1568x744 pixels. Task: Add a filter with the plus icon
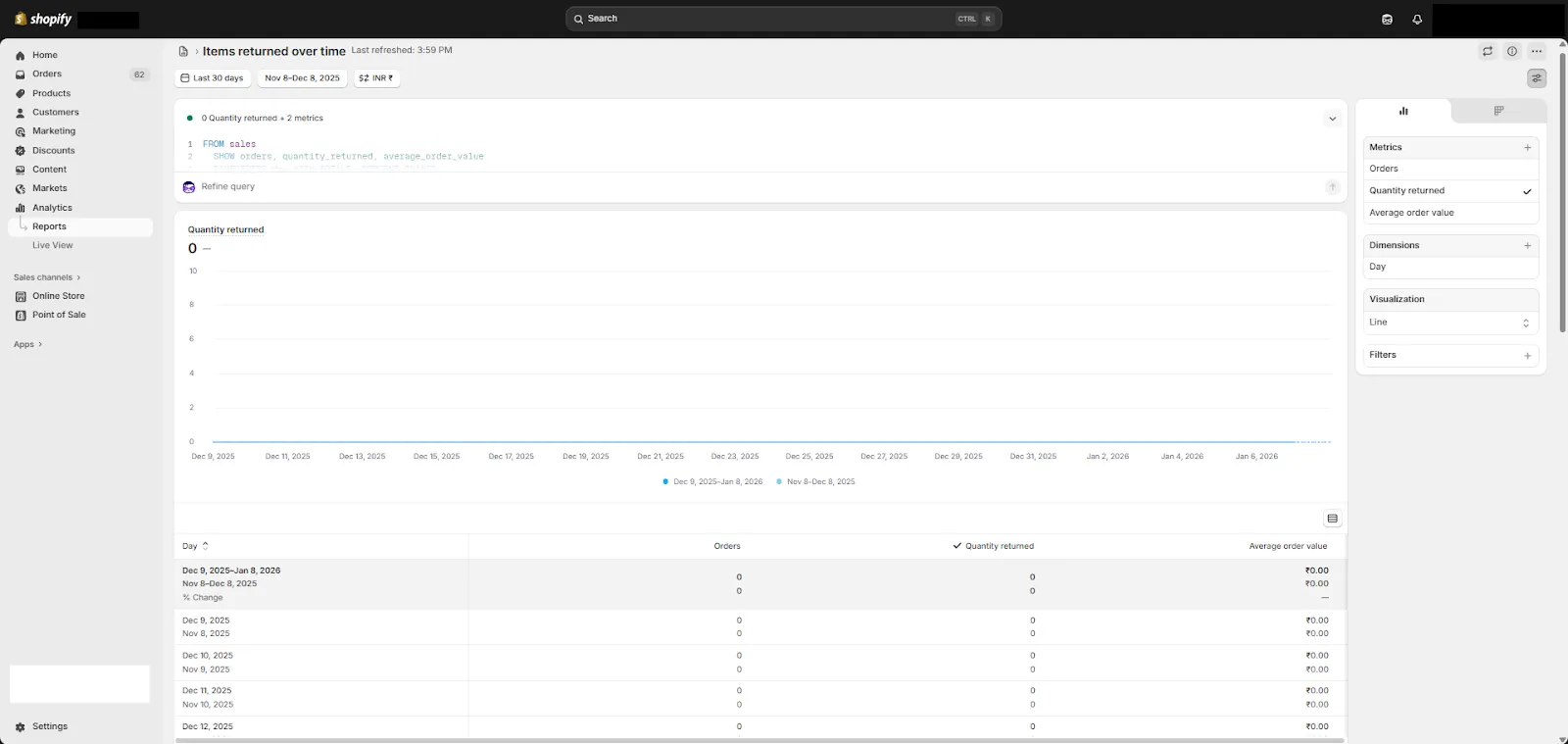point(1527,356)
